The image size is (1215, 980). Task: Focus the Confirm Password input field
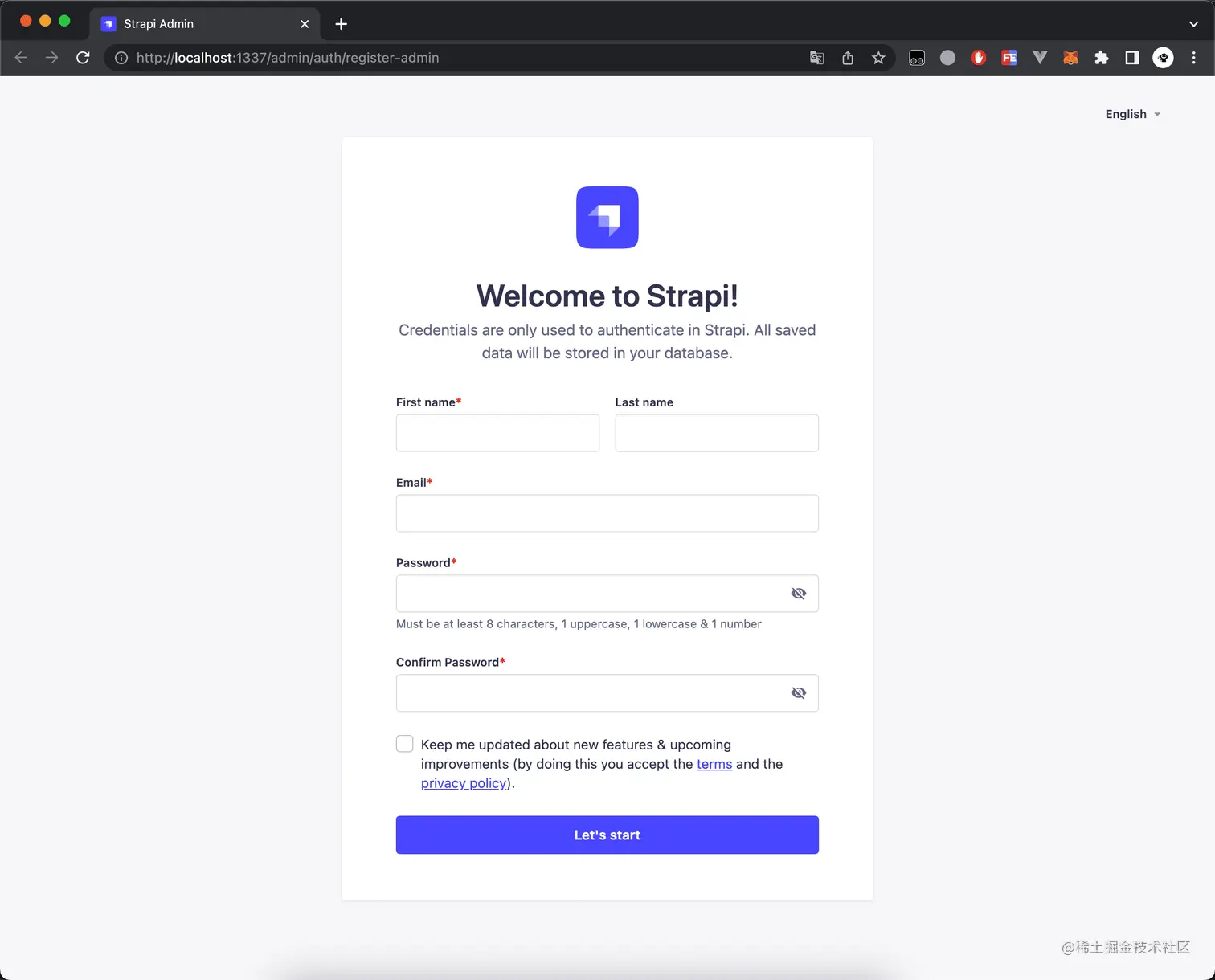tap(607, 693)
